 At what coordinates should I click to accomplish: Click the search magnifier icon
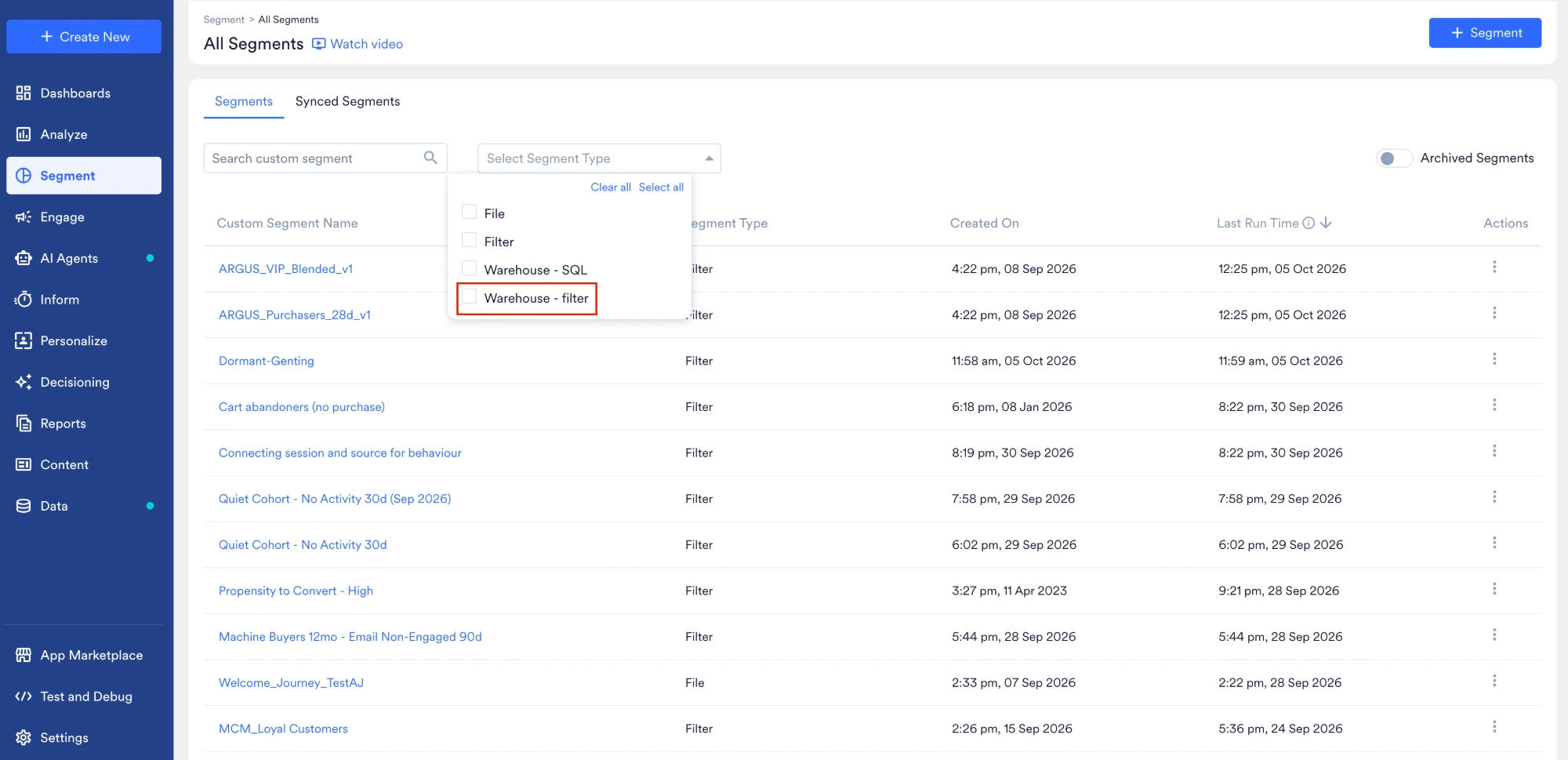pos(430,158)
